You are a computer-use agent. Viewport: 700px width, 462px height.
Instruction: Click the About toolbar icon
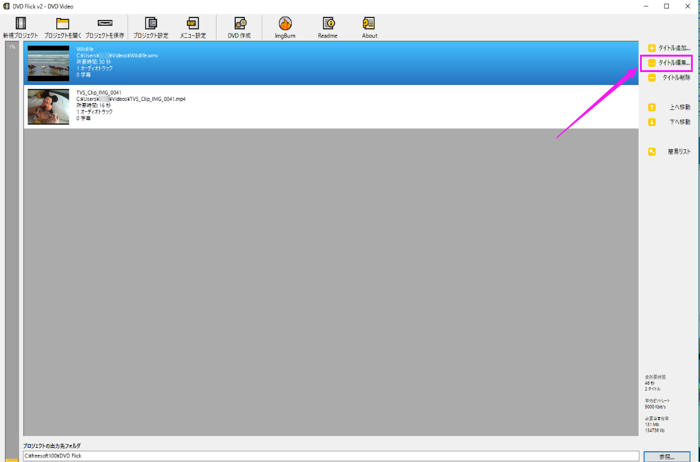click(x=369, y=27)
